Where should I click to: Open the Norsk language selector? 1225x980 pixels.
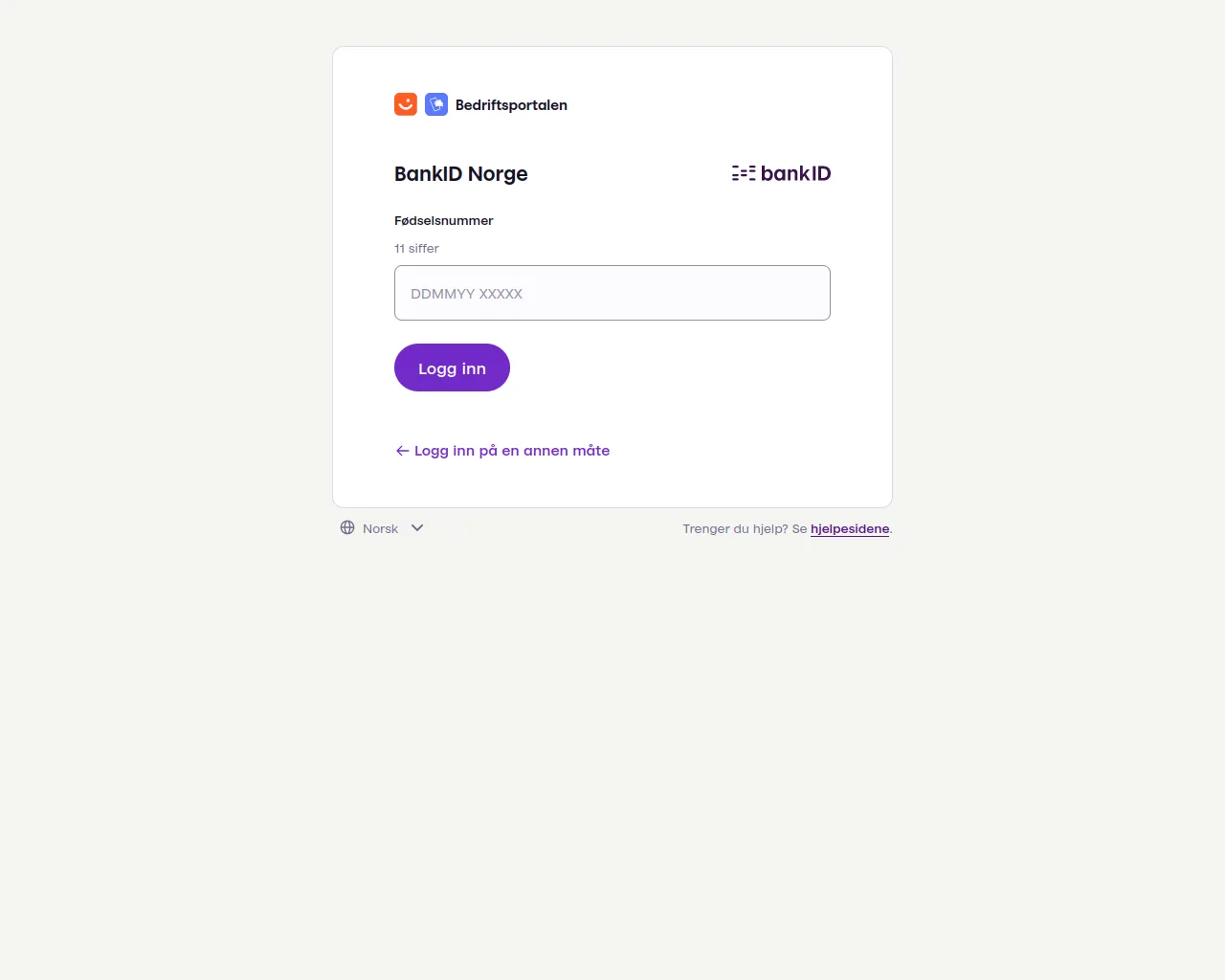(x=381, y=528)
